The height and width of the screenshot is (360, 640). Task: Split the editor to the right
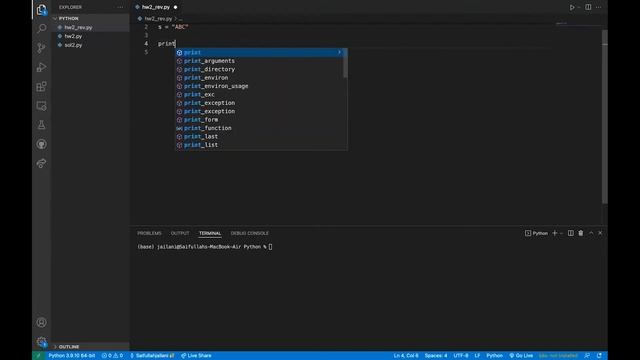[588, 7]
